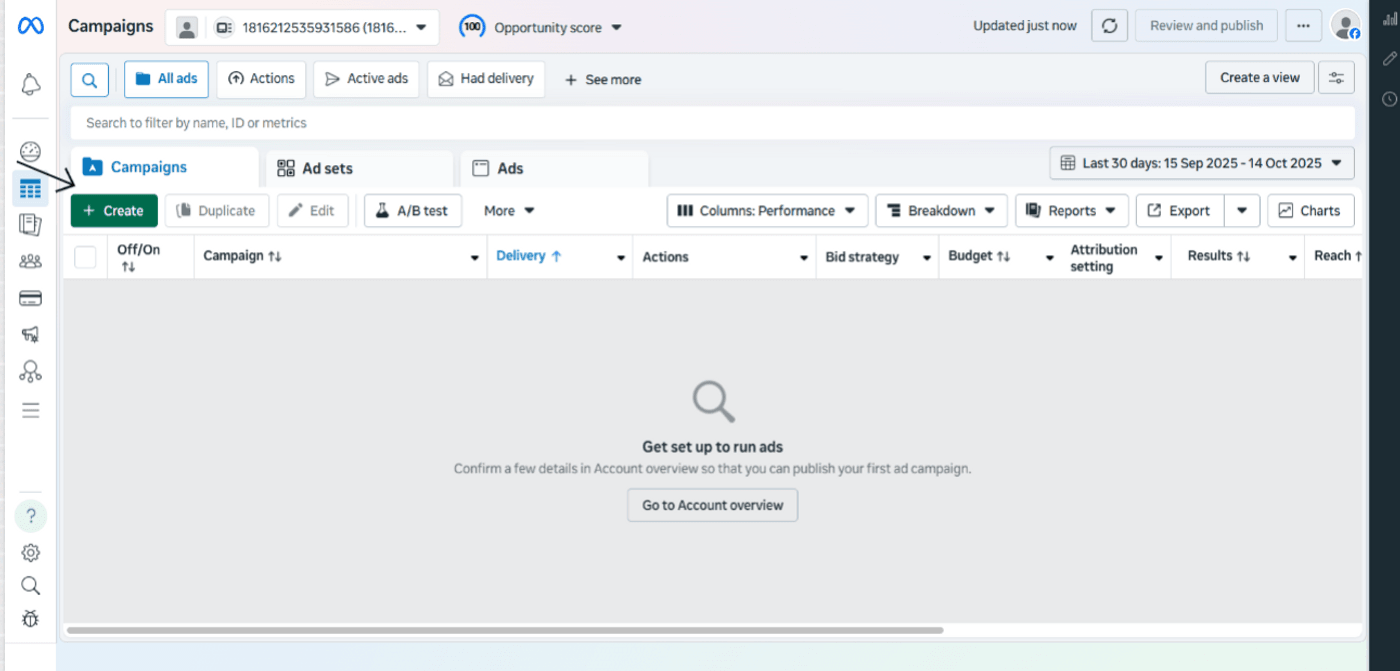The height and width of the screenshot is (671, 1400).
Task: Open the Breakdown dropdown
Action: [941, 211]
